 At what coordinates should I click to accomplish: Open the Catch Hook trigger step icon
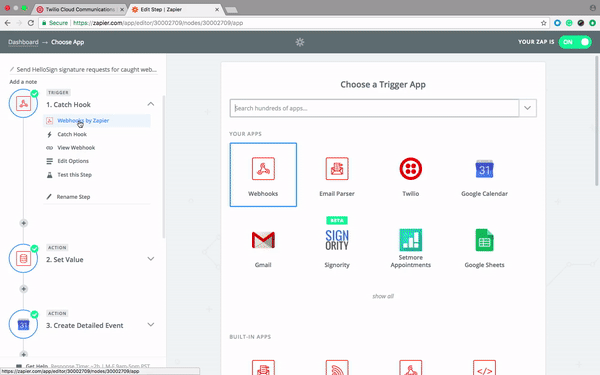click(x=23, y=103)
